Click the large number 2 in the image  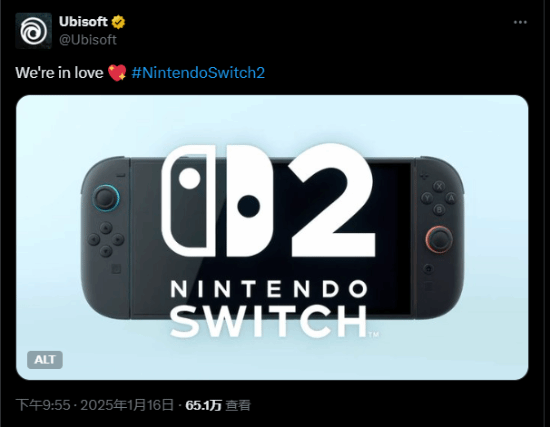point(333,200)
